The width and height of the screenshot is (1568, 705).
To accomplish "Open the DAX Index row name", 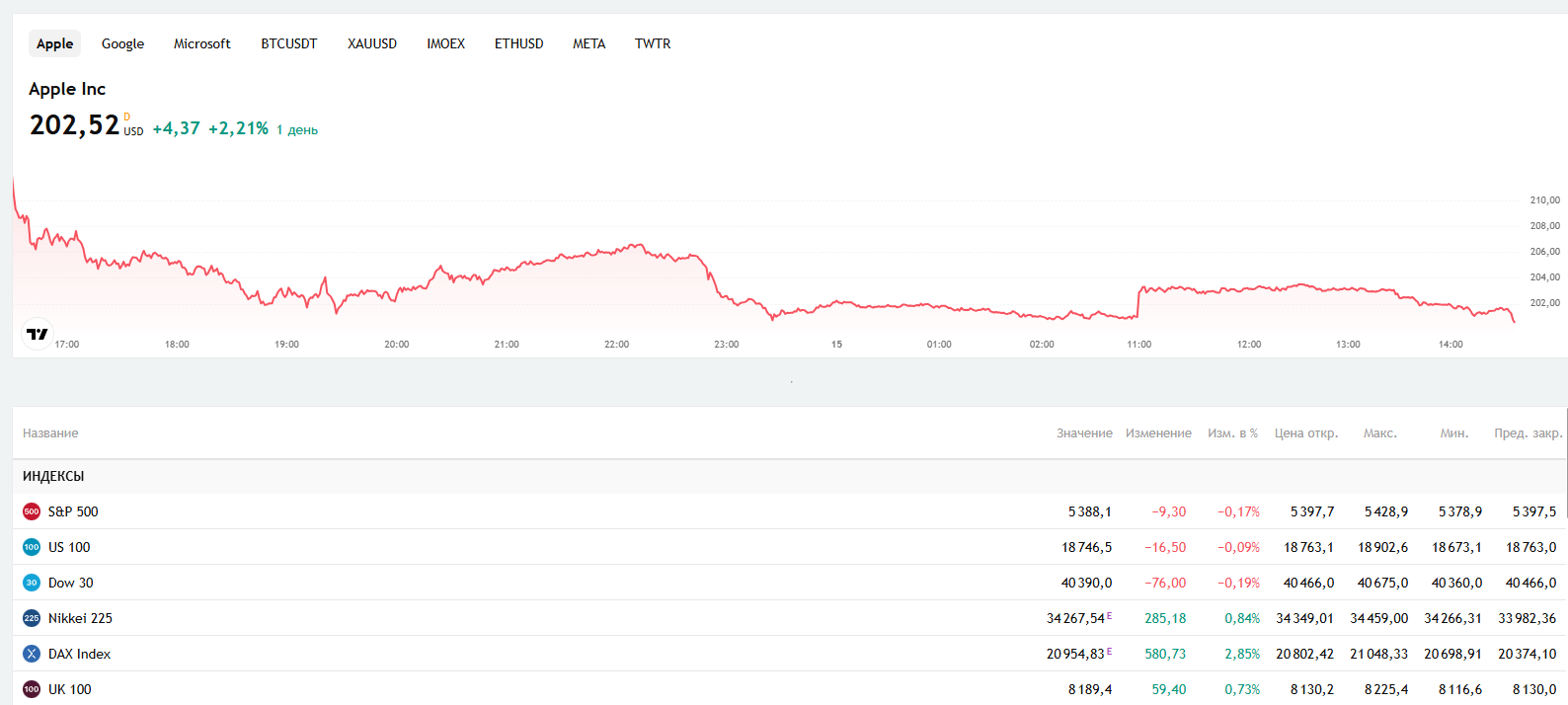I will (79, 654).
